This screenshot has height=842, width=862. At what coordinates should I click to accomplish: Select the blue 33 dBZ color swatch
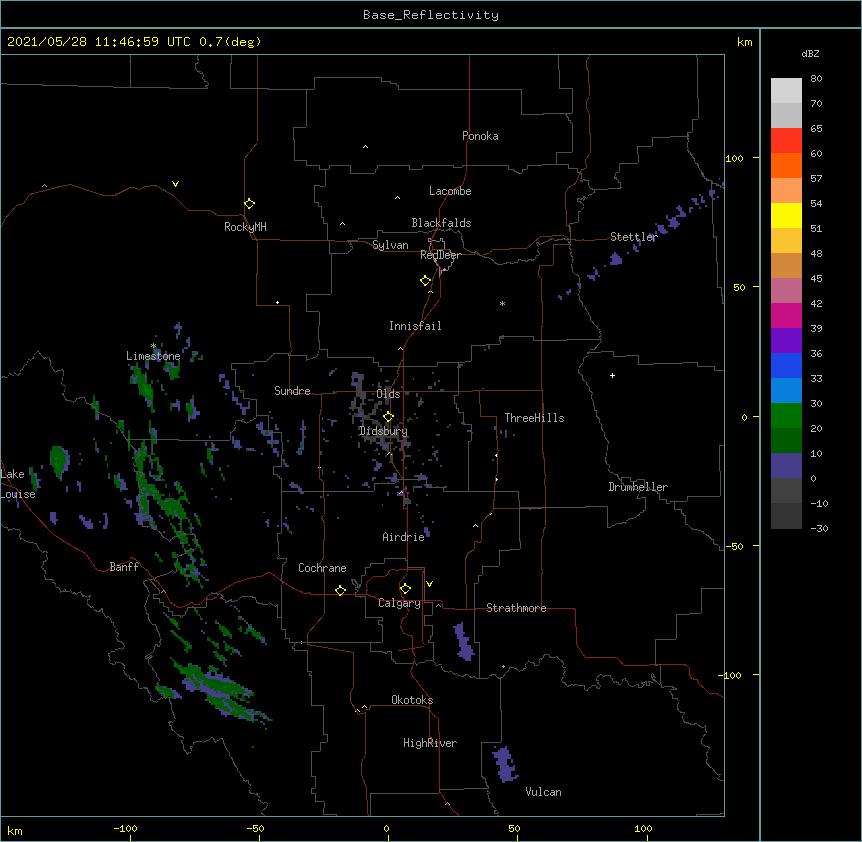pos(786,365)
